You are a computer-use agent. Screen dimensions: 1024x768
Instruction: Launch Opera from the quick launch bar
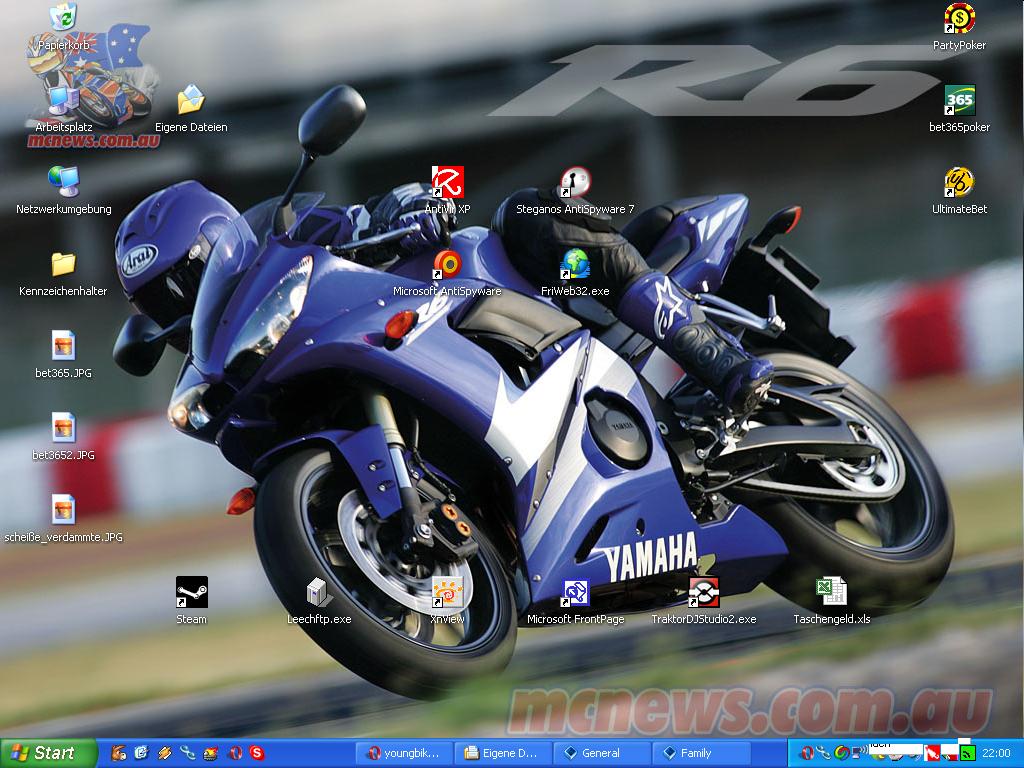pyautogui.click(x=235, y=753)
